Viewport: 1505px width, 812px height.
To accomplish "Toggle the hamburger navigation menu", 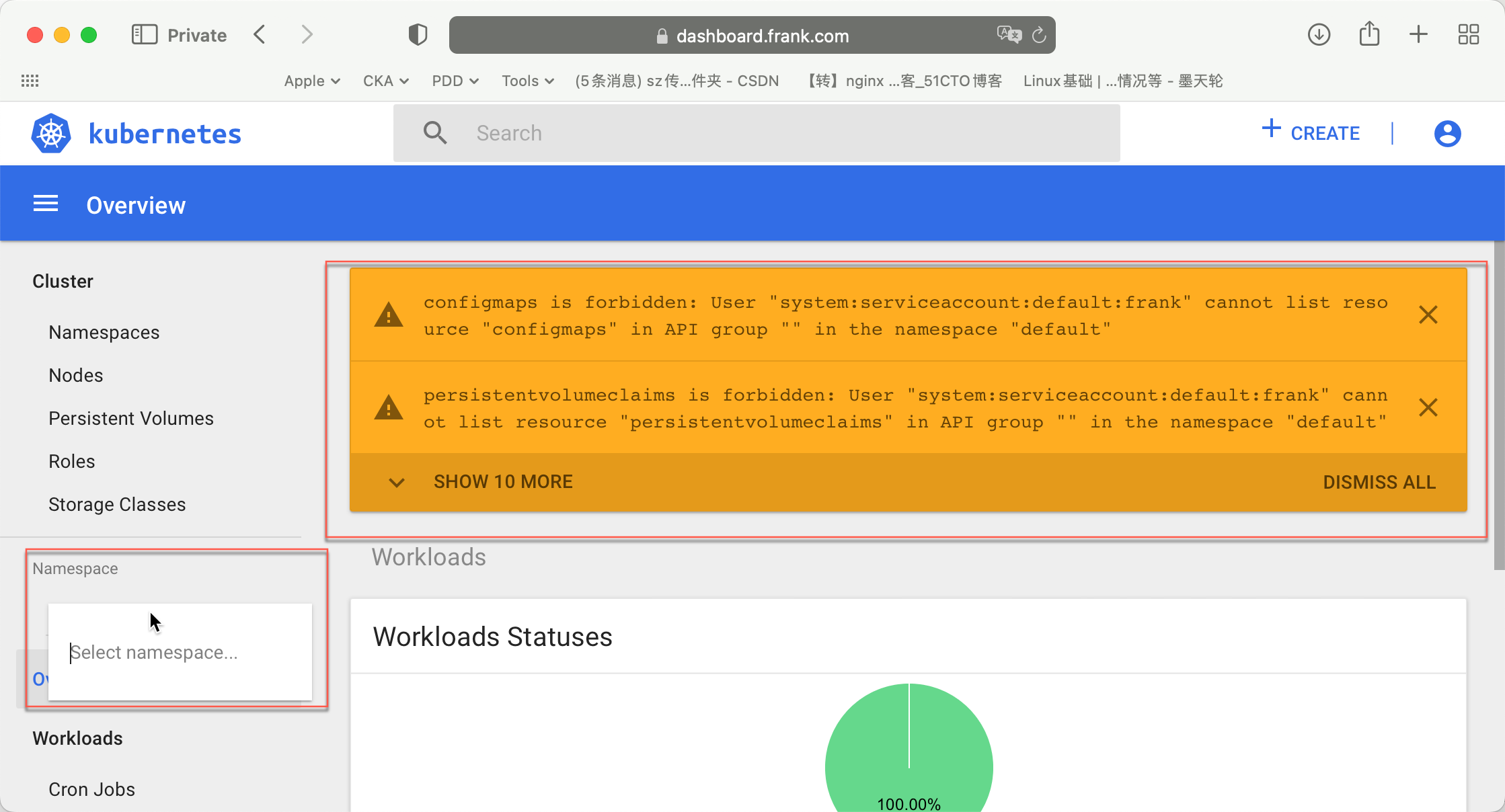I will tap(46, 204).
